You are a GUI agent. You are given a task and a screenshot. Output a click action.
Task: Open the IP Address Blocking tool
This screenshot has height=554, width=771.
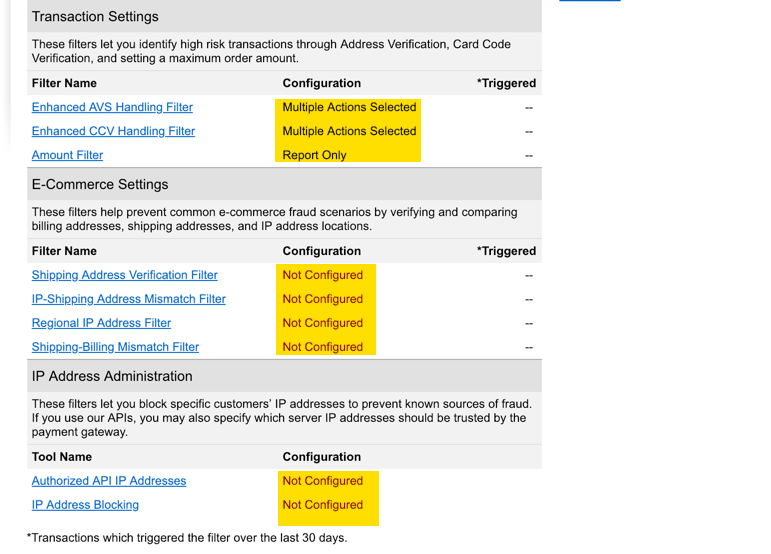[85, 505]
